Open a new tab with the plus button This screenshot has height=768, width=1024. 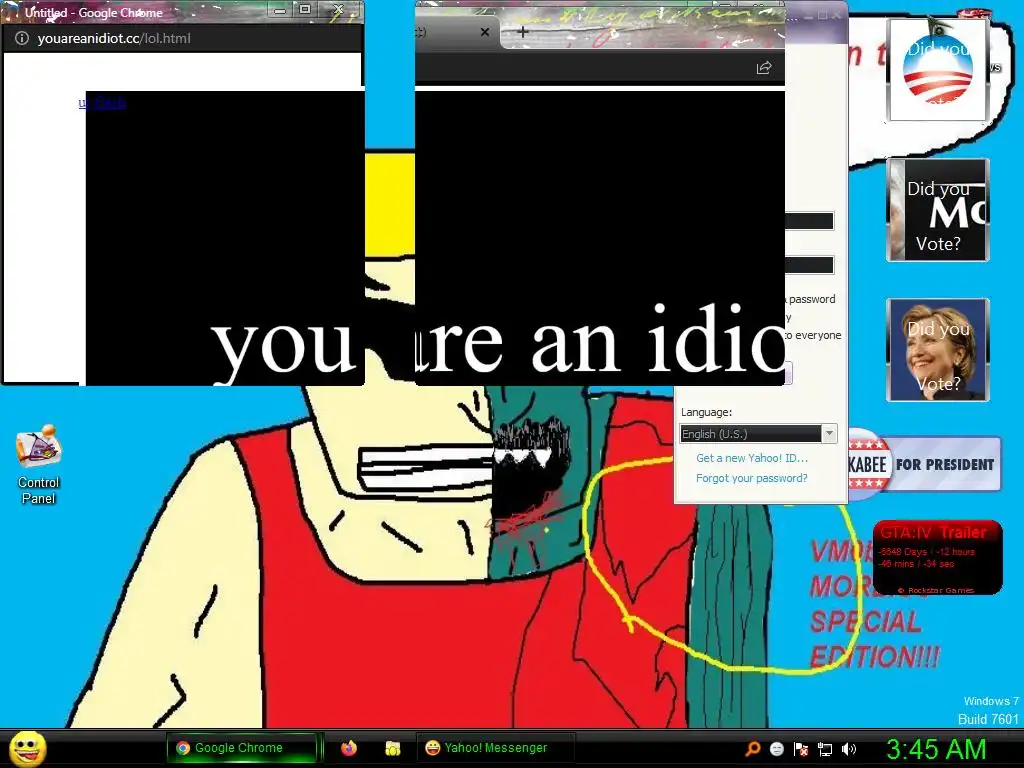click(x=522, y=31)
